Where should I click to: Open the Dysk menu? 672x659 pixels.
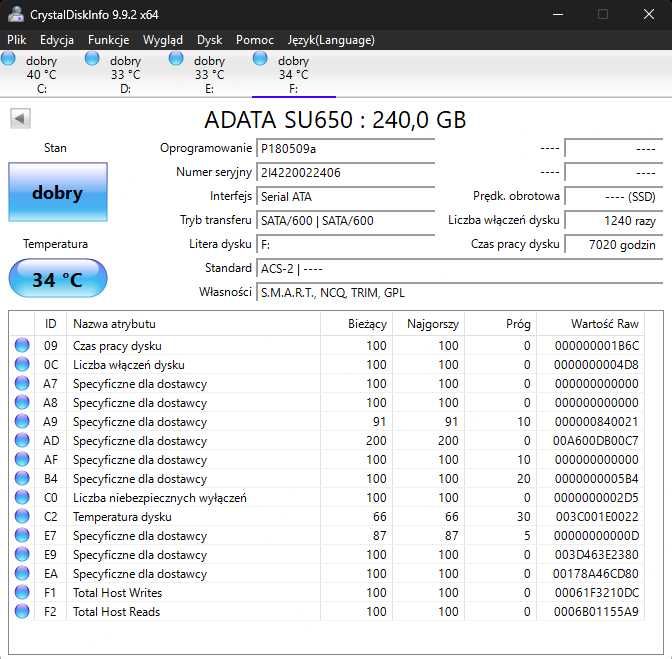[210, 40]
